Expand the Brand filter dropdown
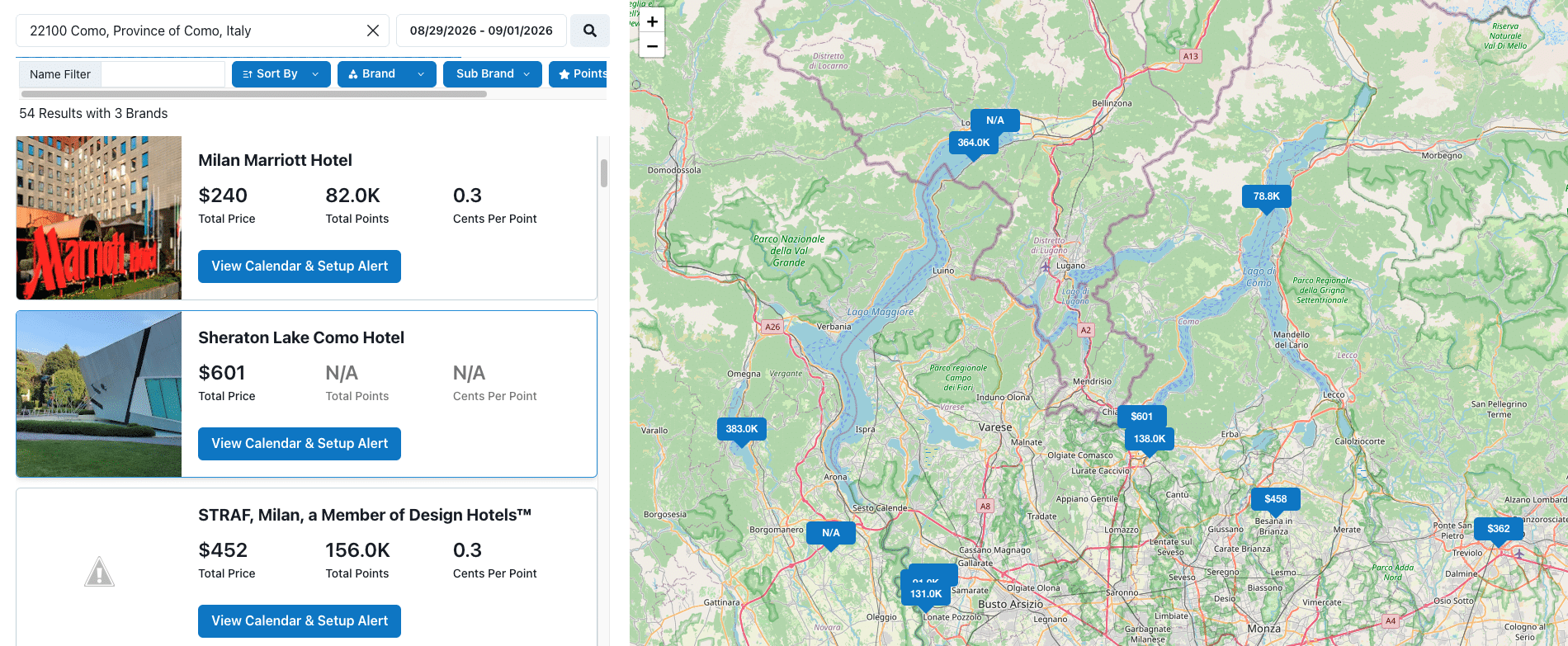The width and height of the screenshot is (1568, 646). point(386,74)
